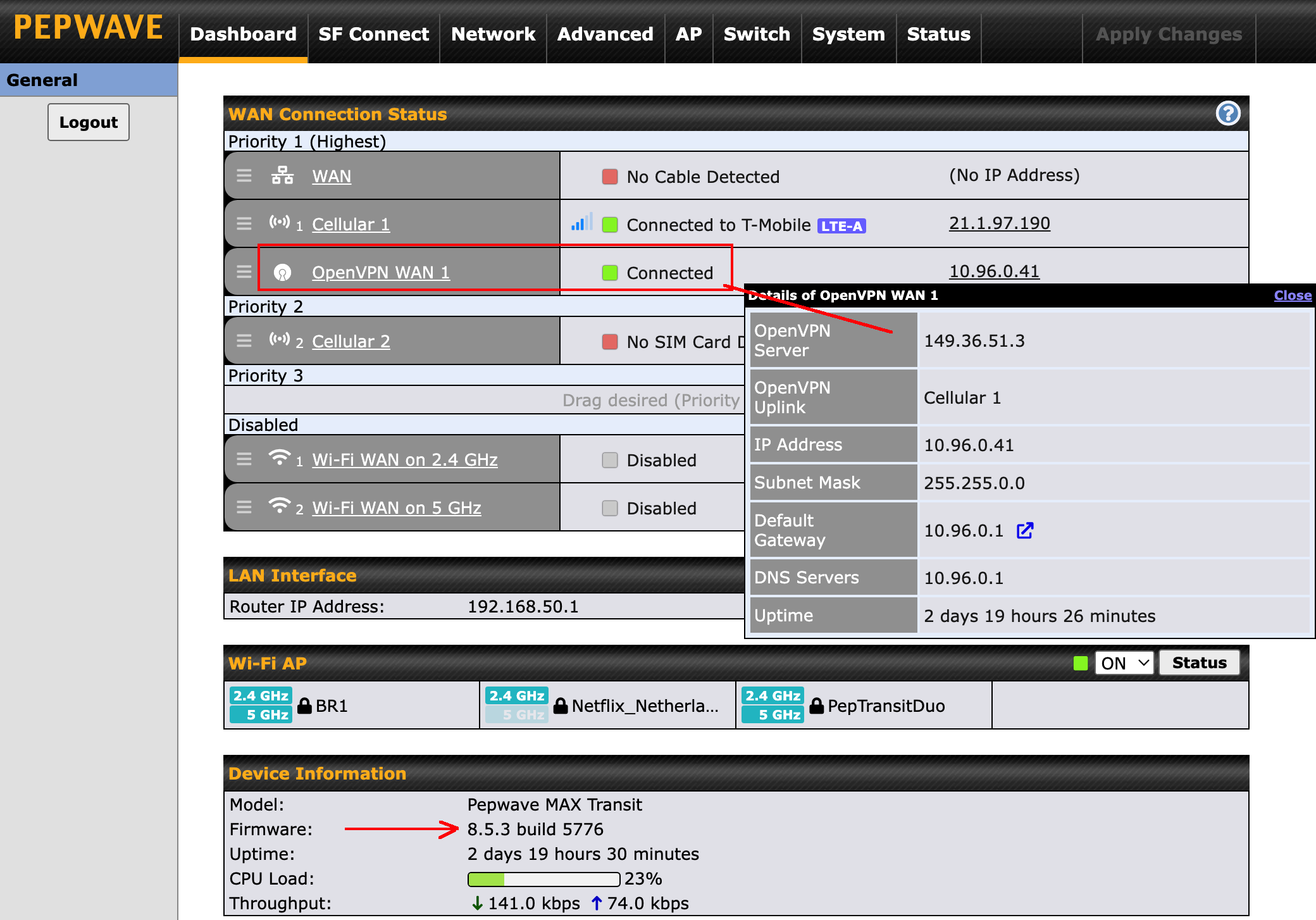This screenshot has width=1316, height=920.
Task: Open default gateway external link icon
Action: click(1025, 530)
